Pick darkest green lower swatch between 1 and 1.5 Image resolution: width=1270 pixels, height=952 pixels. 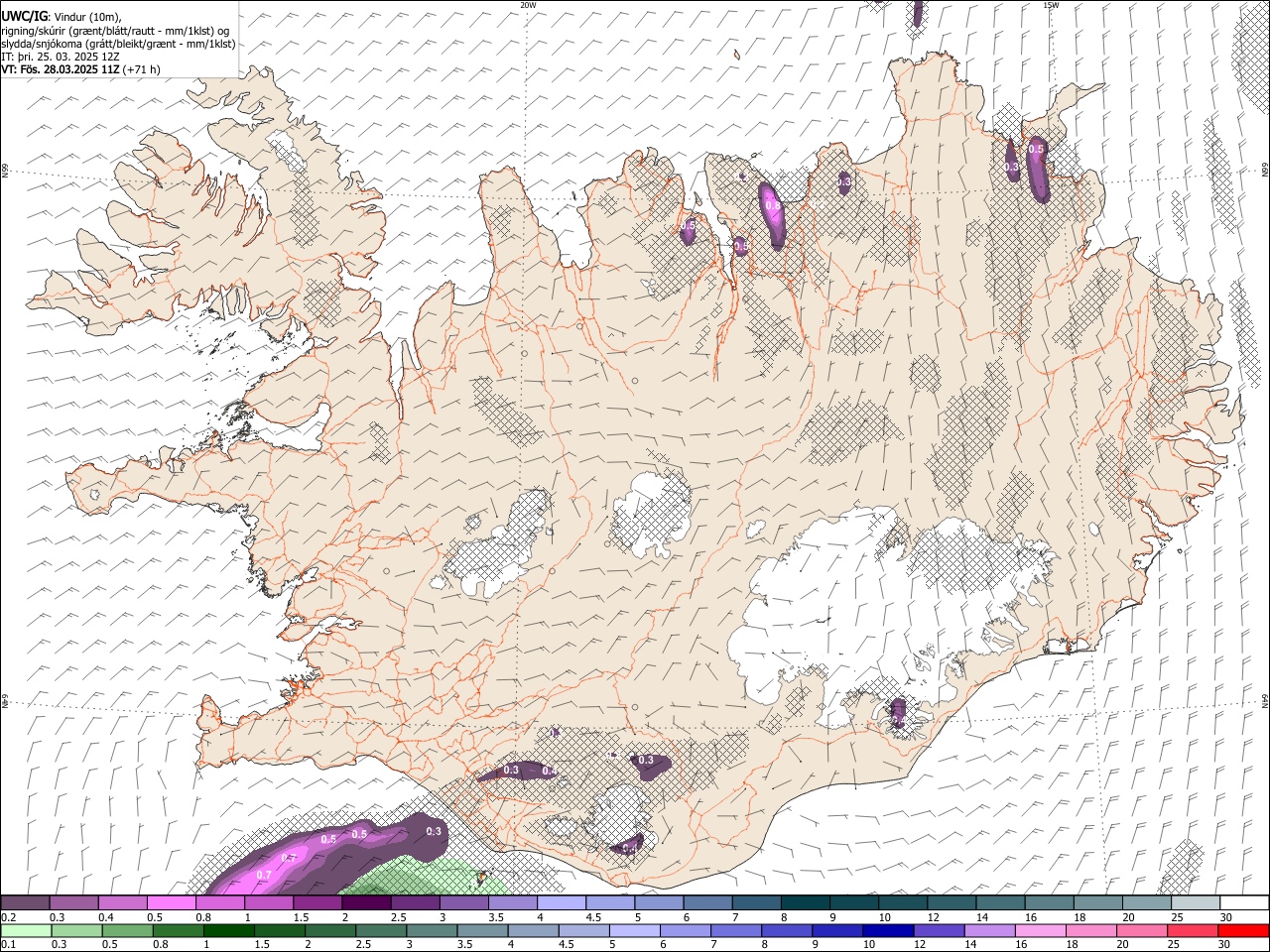tap(228, 931)
